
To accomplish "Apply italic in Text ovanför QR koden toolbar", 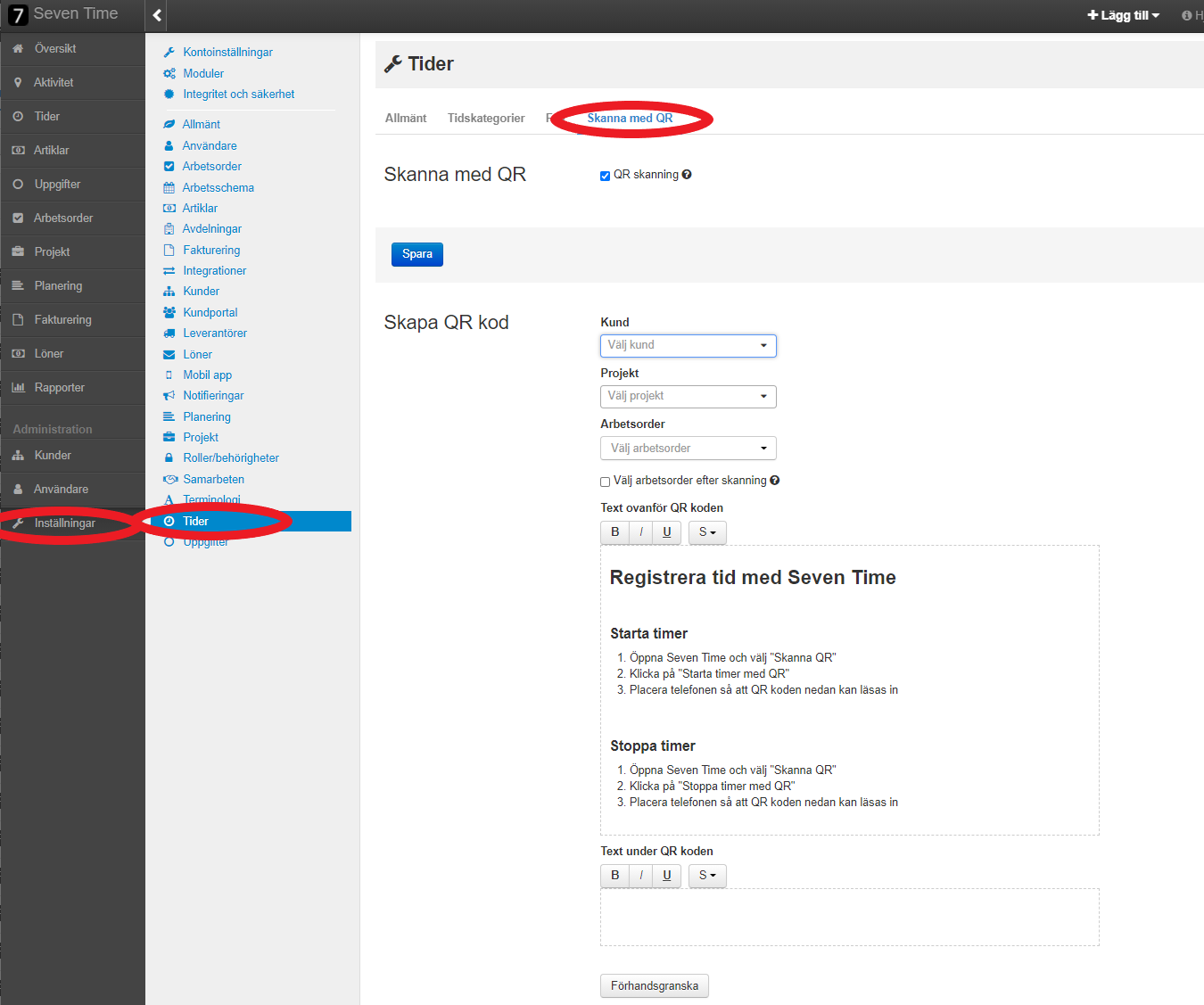I will pos(641,532).
